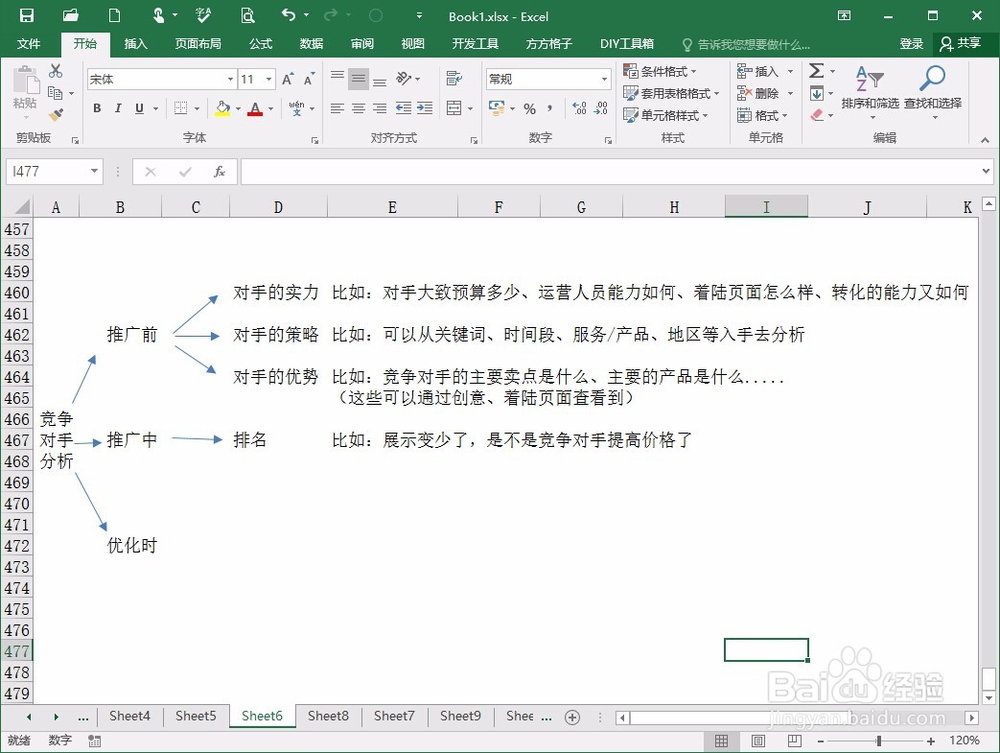
Task: Toggle Italic formatting
Action: [x=118, y=108]
